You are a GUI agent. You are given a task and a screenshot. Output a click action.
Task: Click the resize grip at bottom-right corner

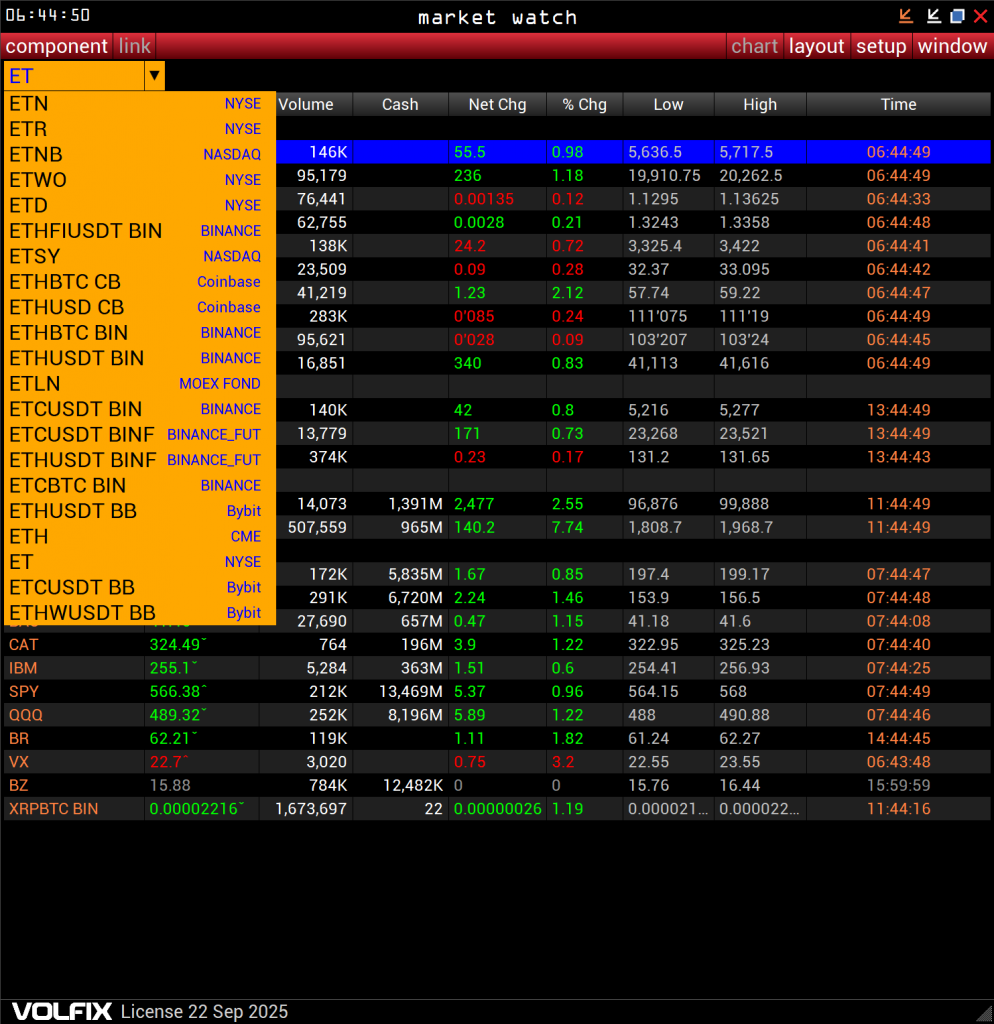(x=984, y=1014)
